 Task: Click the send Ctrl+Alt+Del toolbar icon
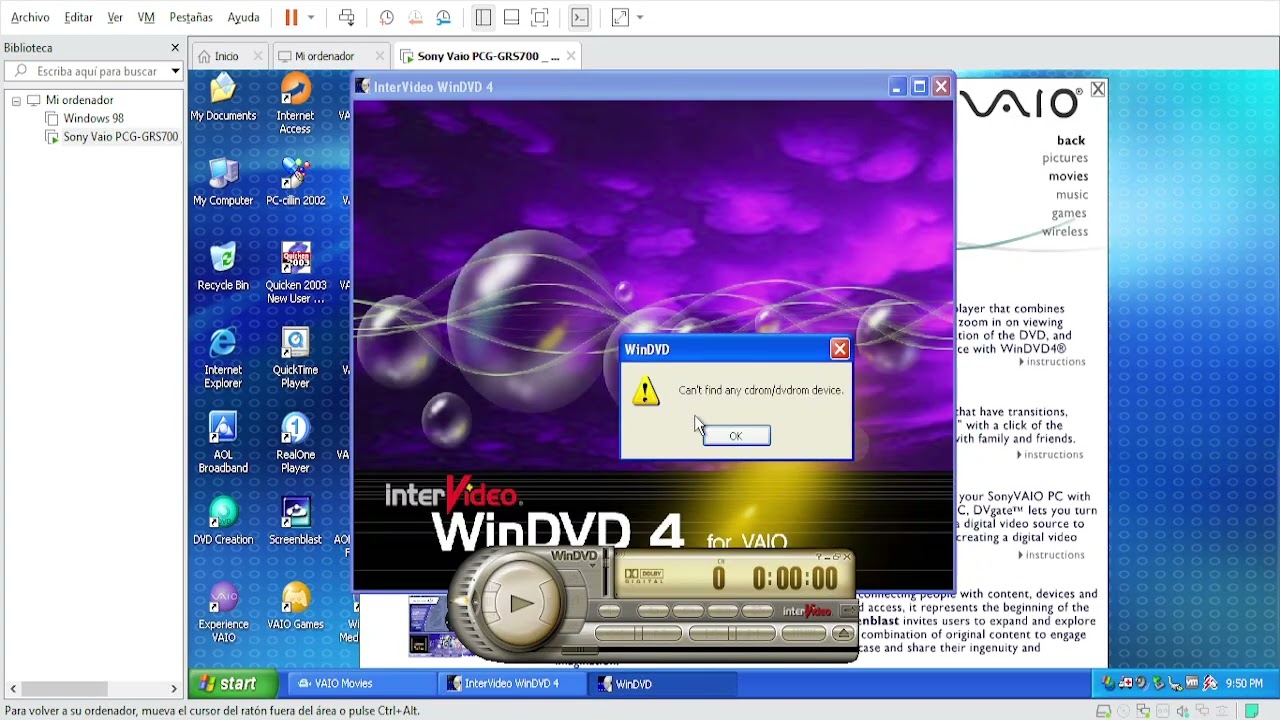click(x=346, y=17)
